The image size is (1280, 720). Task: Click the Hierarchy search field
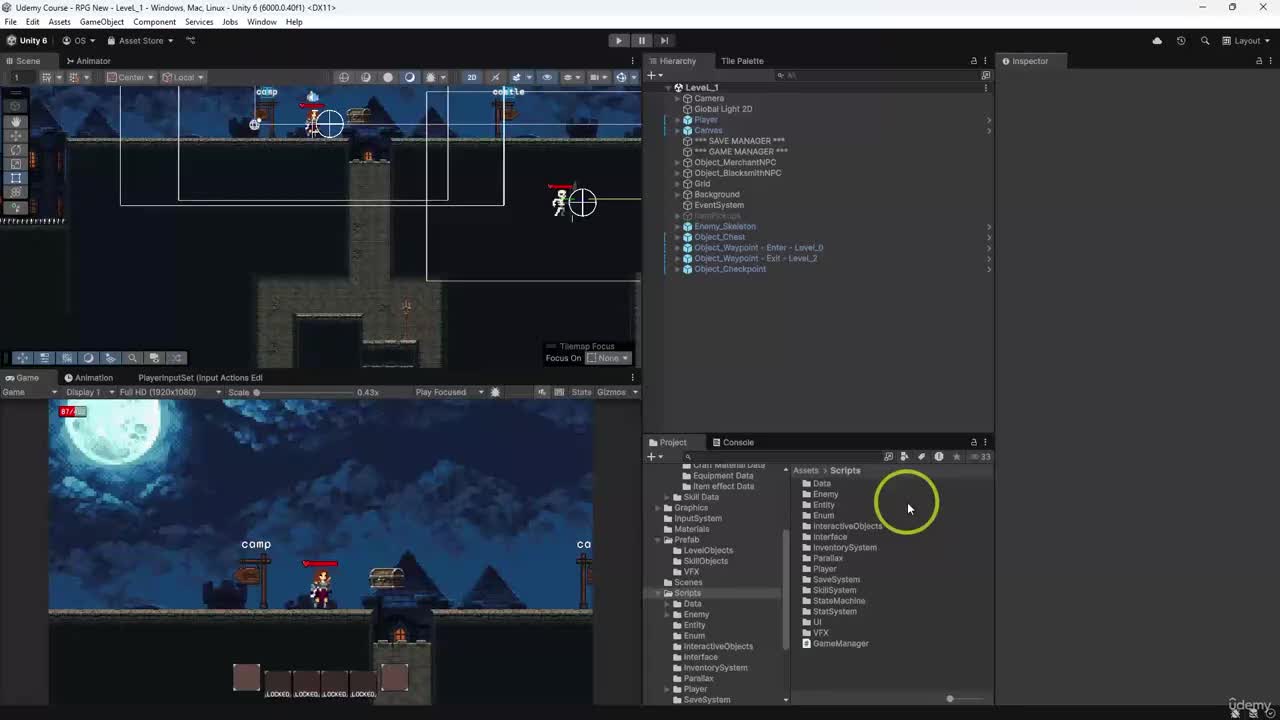[878, 76]
